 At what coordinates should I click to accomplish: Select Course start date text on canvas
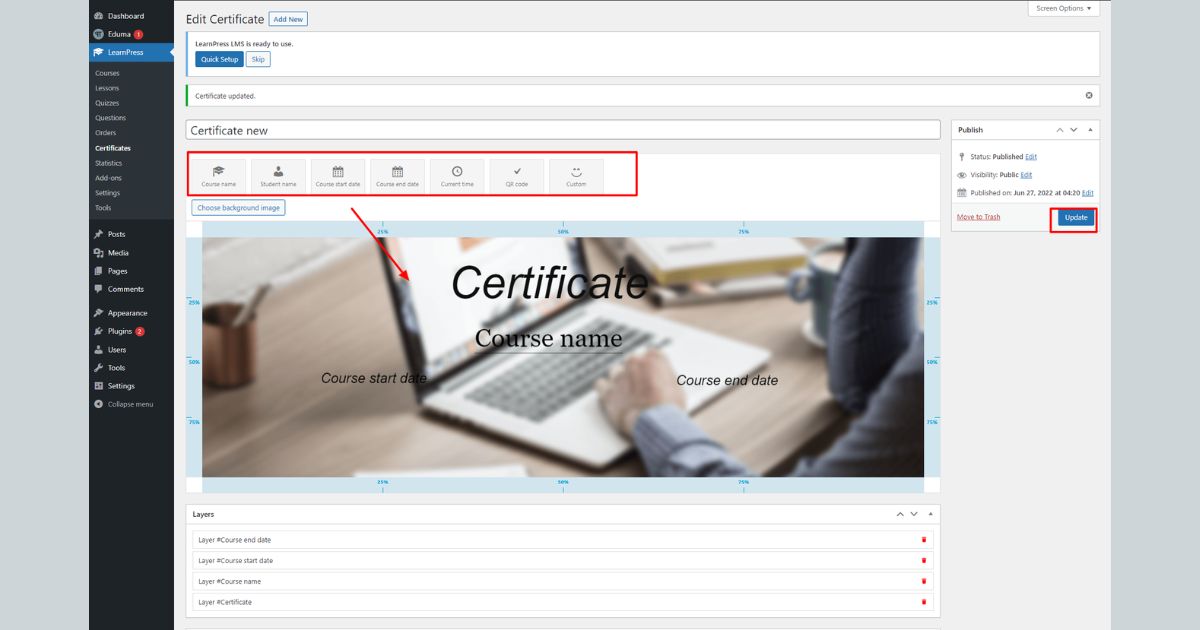(x=374, y=378)
